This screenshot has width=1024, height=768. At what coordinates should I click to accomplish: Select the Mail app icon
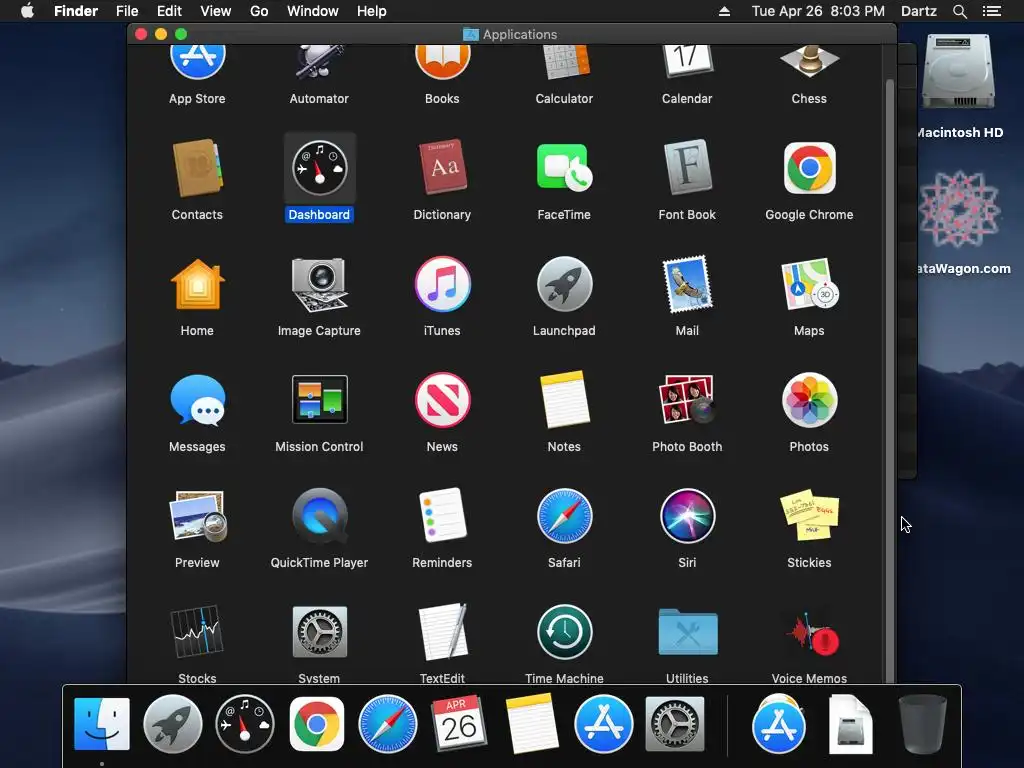pyautogui.click(x=687, y=284)
